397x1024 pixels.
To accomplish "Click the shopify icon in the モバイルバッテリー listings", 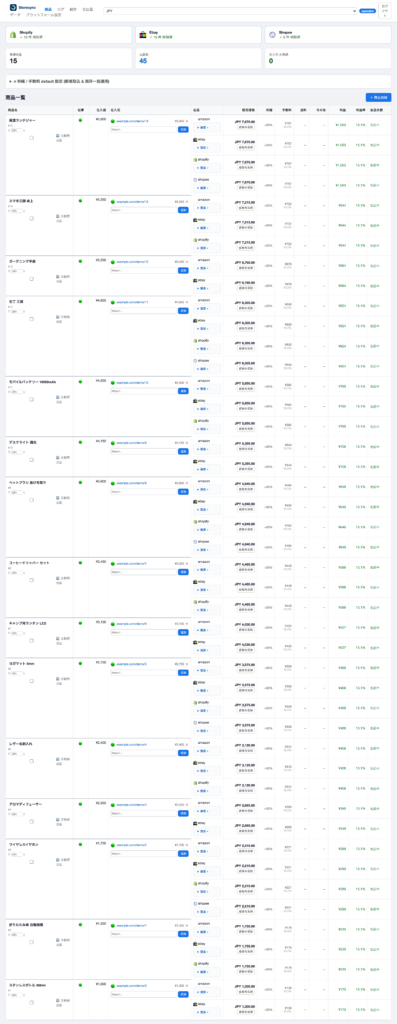I will pos(195,421).
